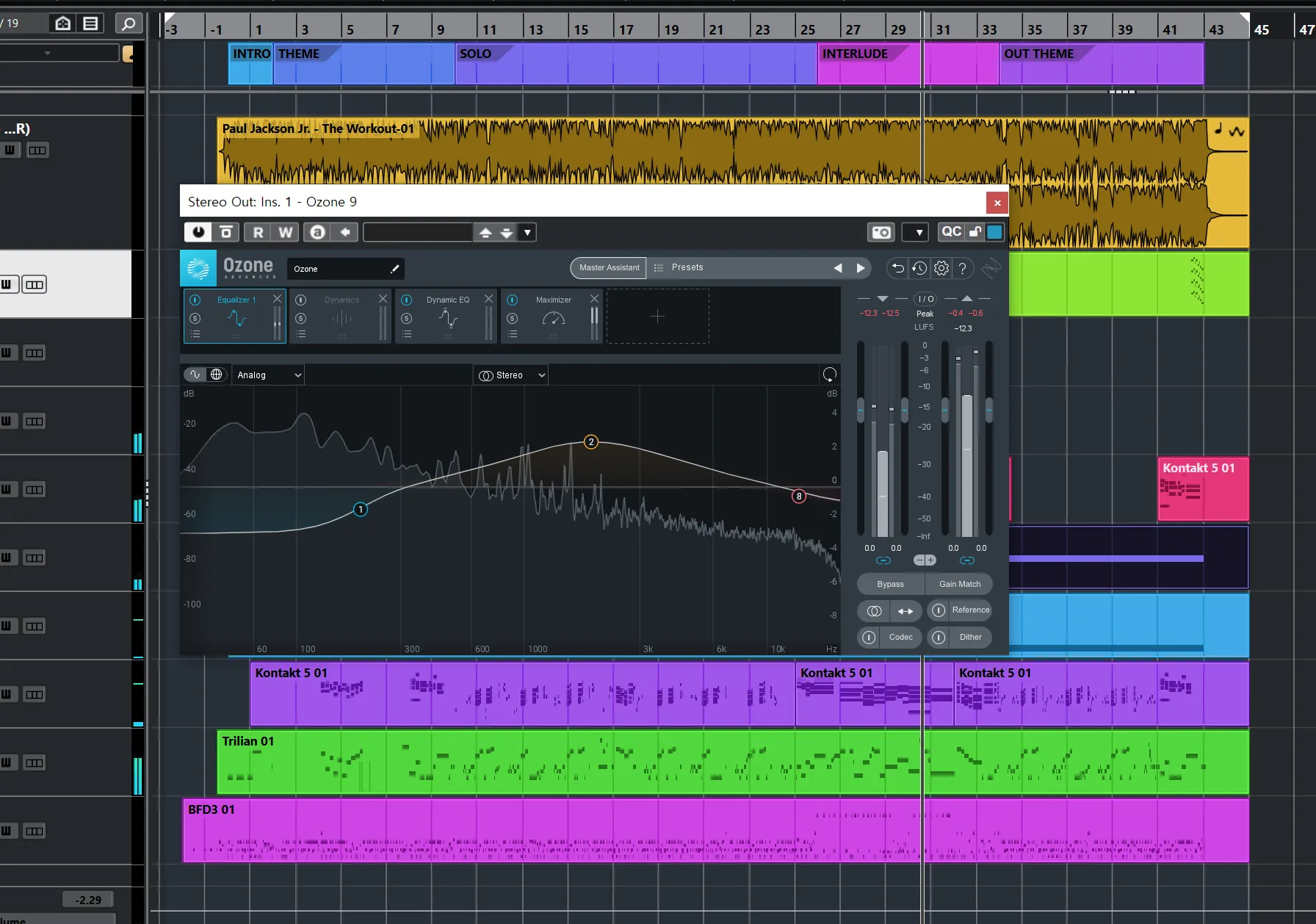Add a new module slot
The width and height of the screenshot is (1316, 924).
pyautogui.click(x=657, y=316)
